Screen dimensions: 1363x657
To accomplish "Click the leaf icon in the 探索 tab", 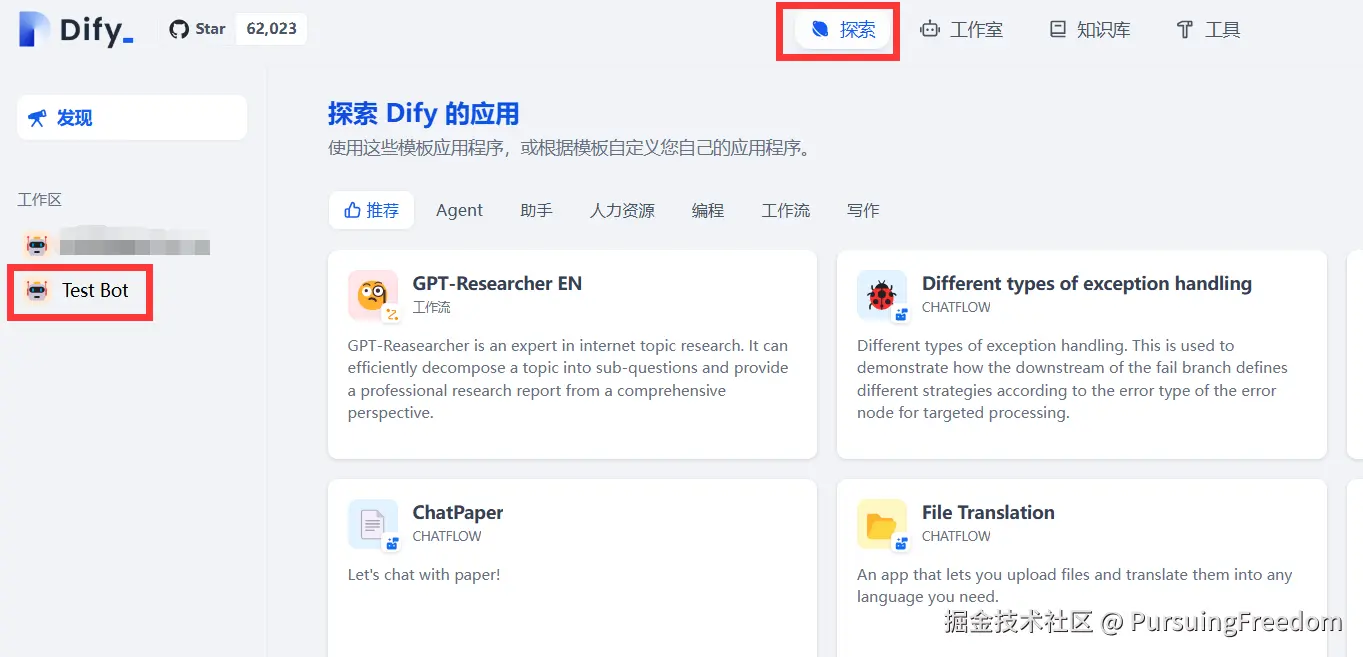I will [820, 30].
